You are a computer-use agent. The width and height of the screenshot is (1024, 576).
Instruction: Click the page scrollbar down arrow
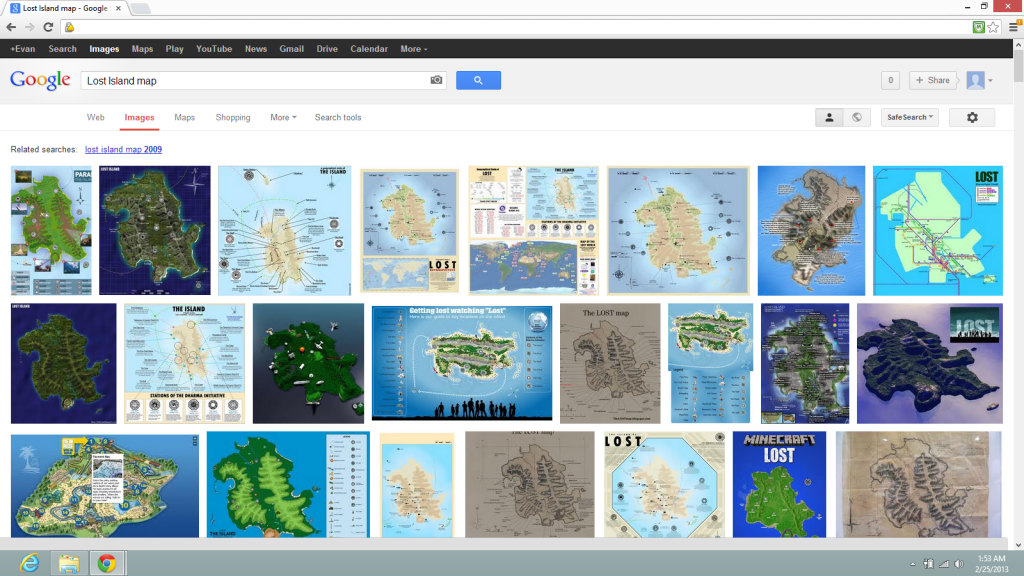coord(1018,545)
